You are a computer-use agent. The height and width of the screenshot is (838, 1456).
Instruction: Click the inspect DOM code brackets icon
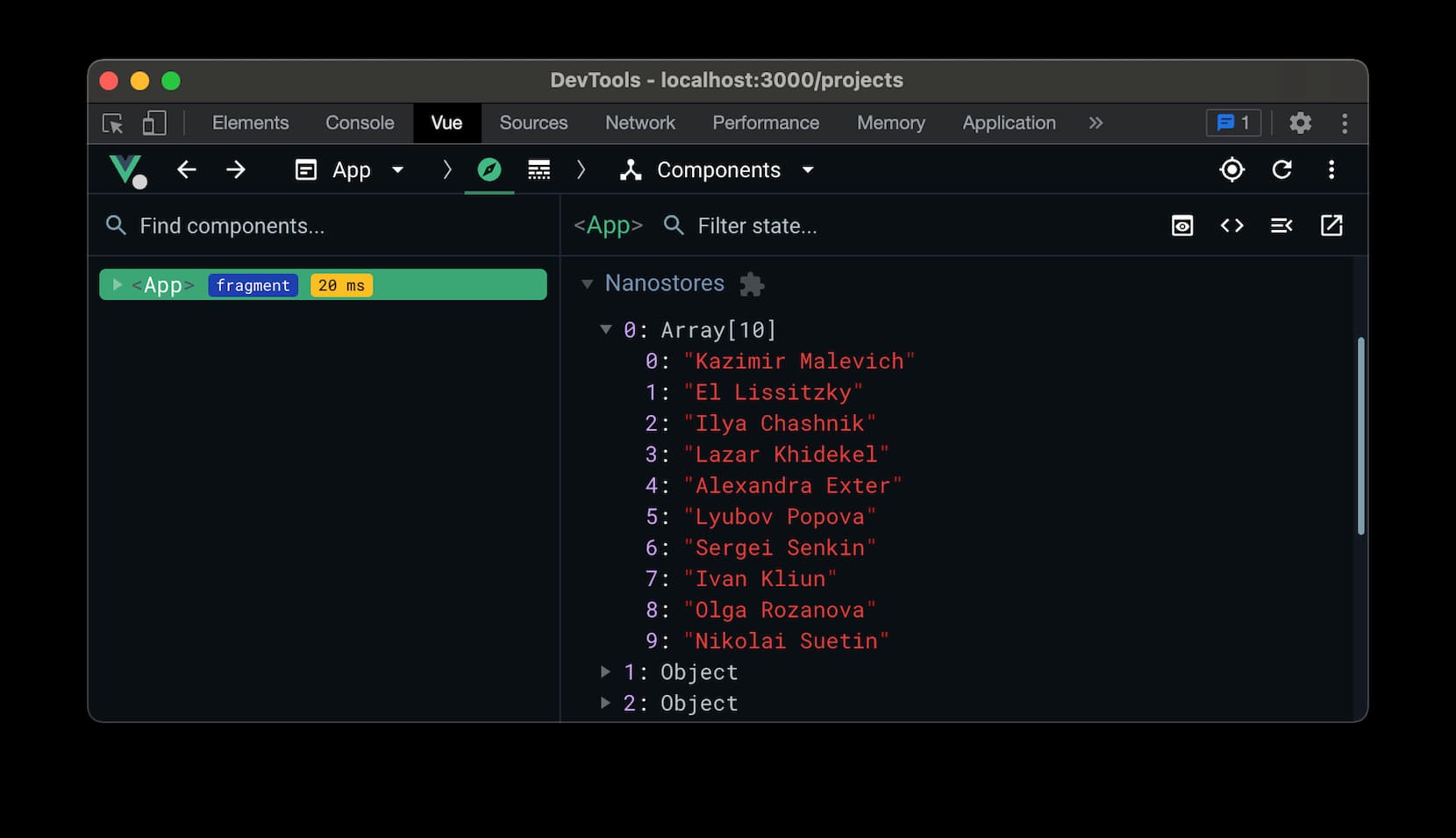tap(1231, 226)
